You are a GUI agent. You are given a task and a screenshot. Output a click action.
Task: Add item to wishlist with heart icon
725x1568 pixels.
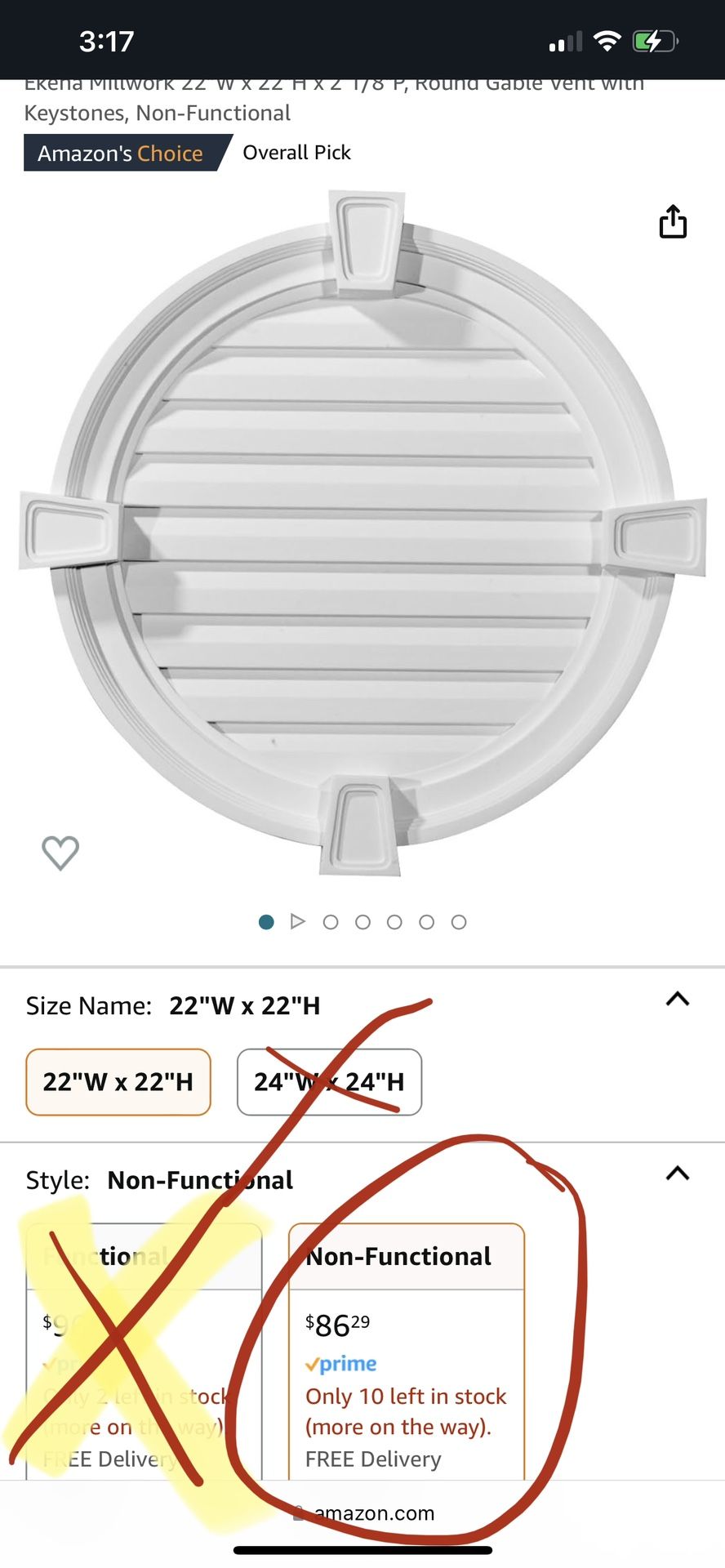(60, 853)
